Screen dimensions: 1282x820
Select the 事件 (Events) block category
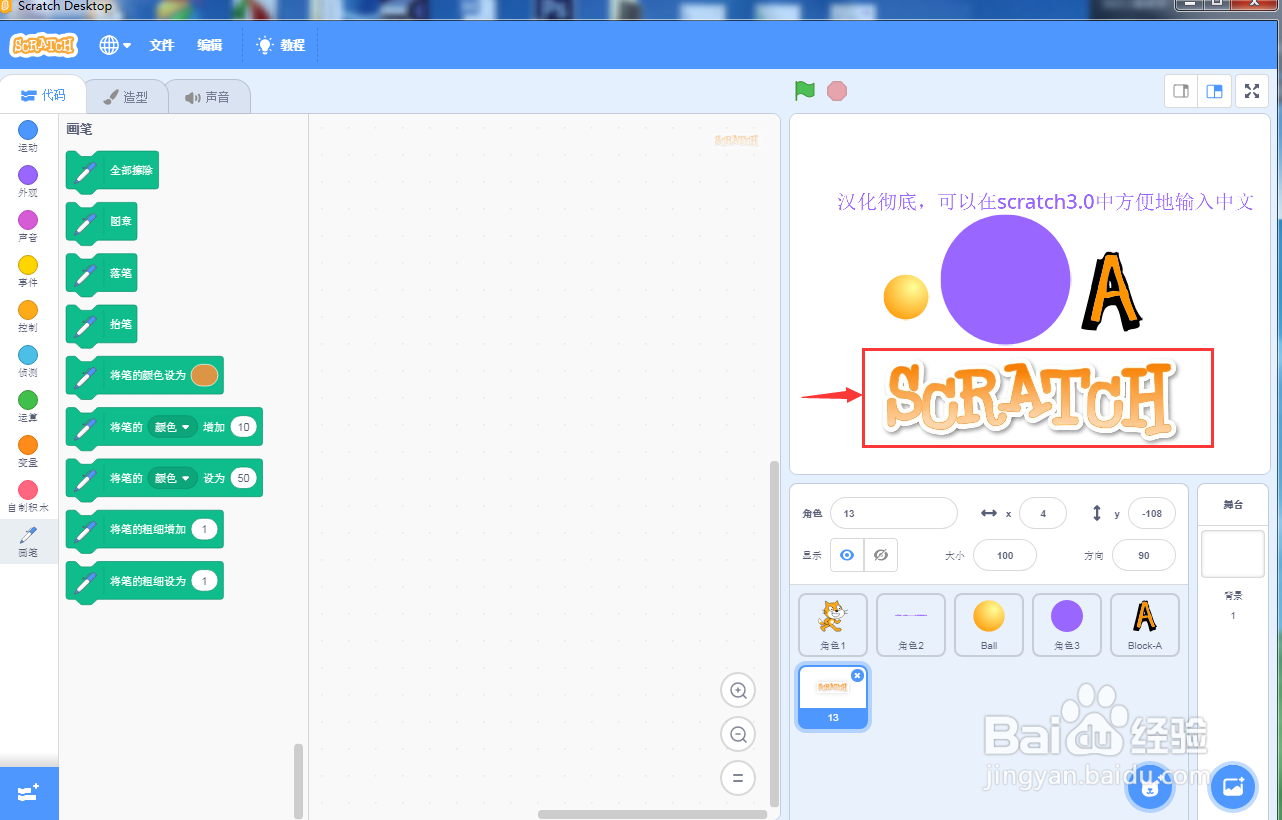coord(27,270)
